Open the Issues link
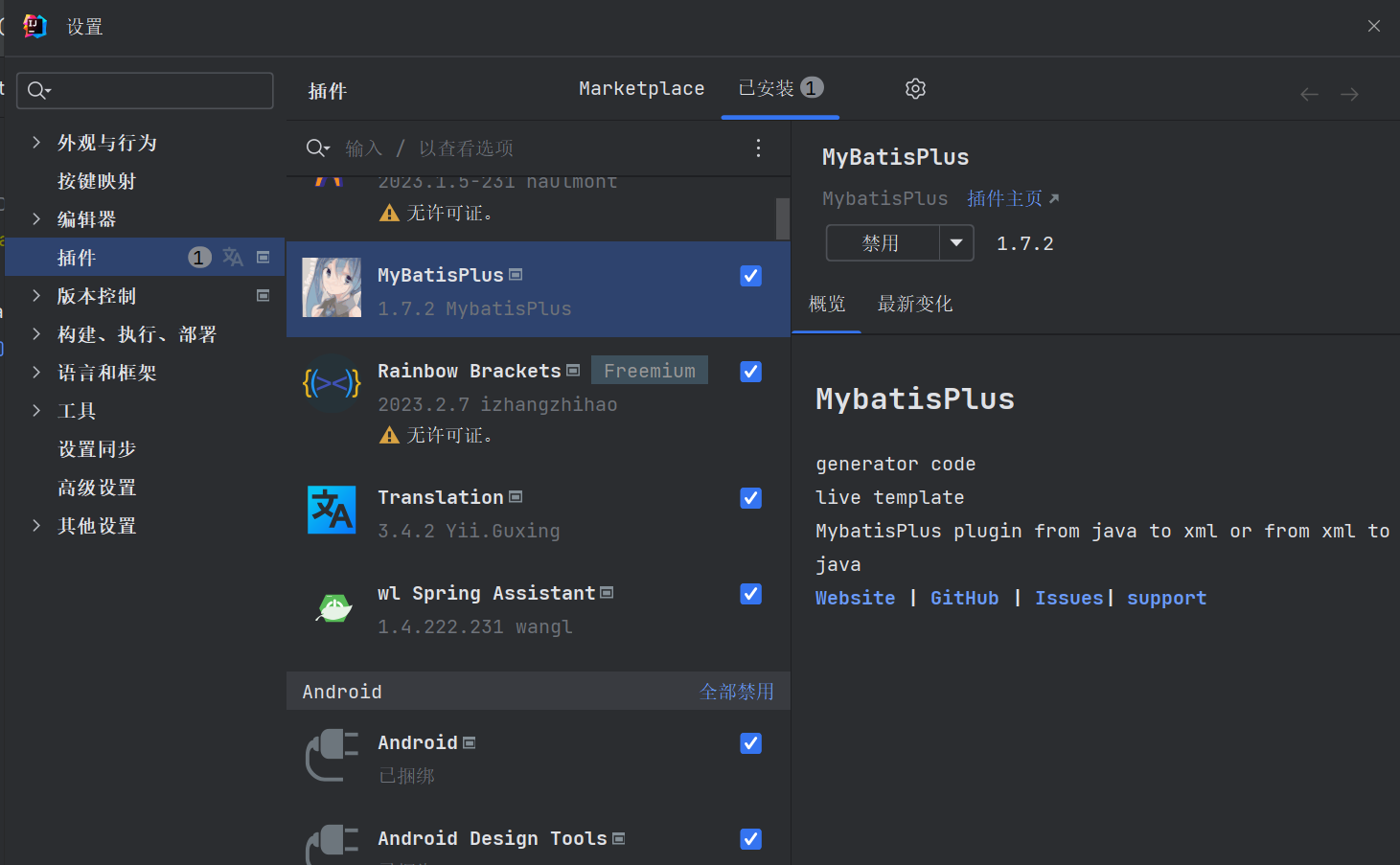Image resolution: width=1400 pixels, height=865 pixels. pos(1068,598)
